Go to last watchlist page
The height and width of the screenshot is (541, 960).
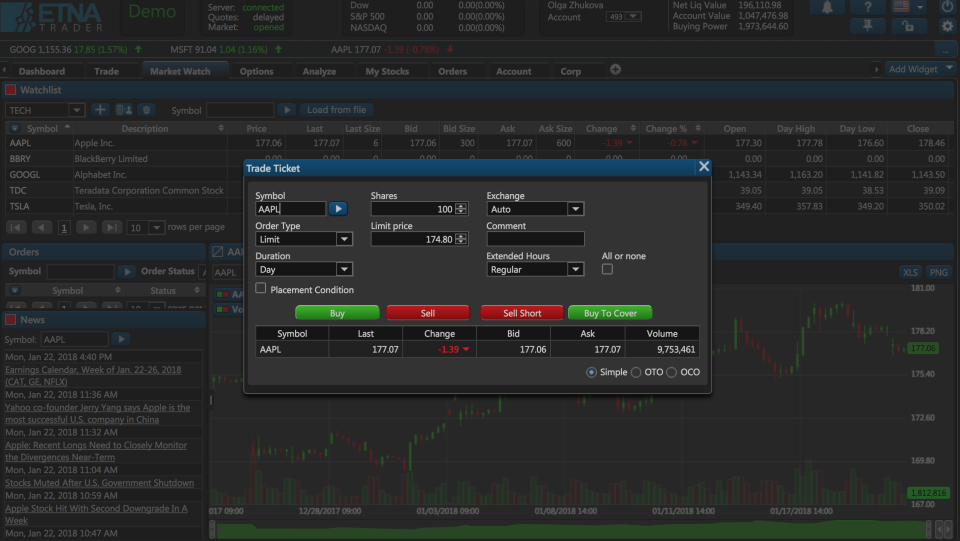(111, 227)
